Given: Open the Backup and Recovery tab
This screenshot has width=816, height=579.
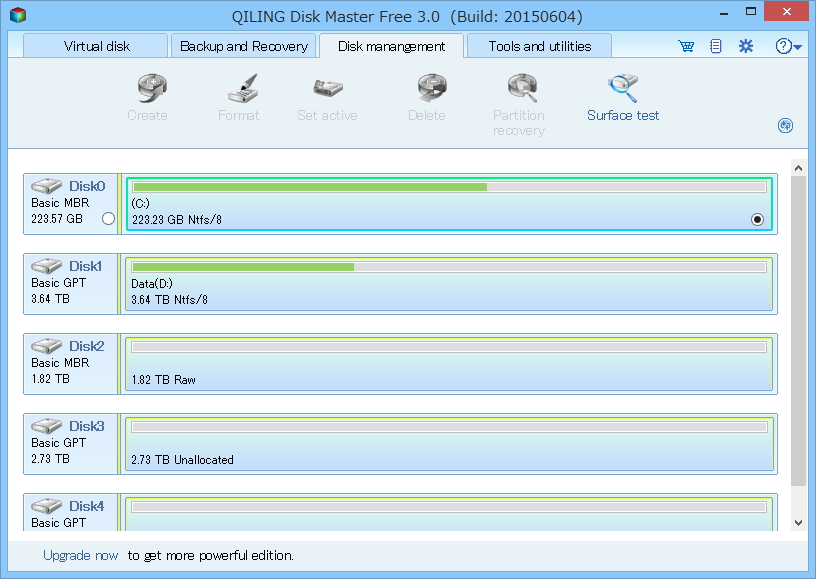Looking at the screenshot, I should (x=243, y=45).
